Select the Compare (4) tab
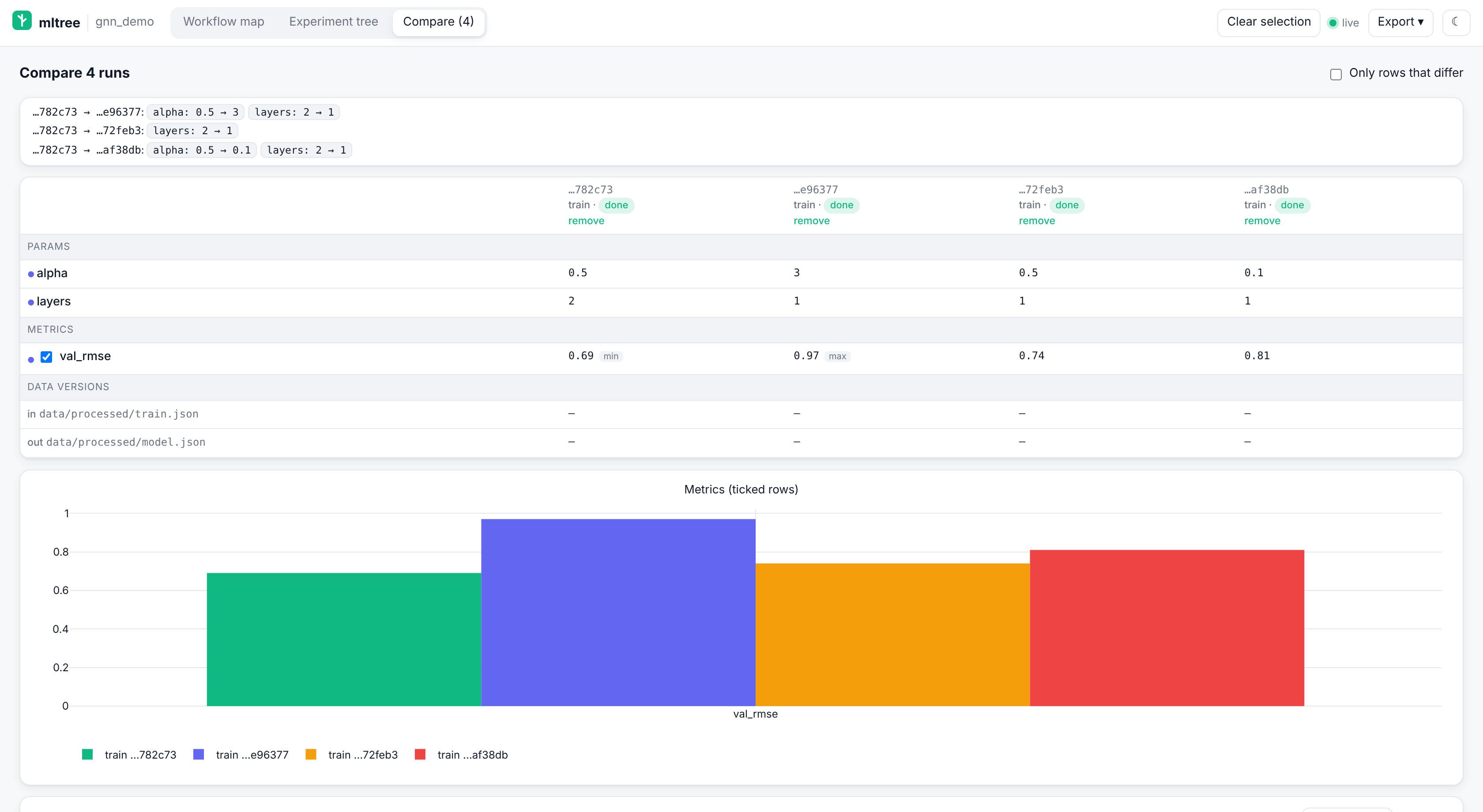Screen dimensions: 1483x812 pyautogui.click(x=439, y=22)
